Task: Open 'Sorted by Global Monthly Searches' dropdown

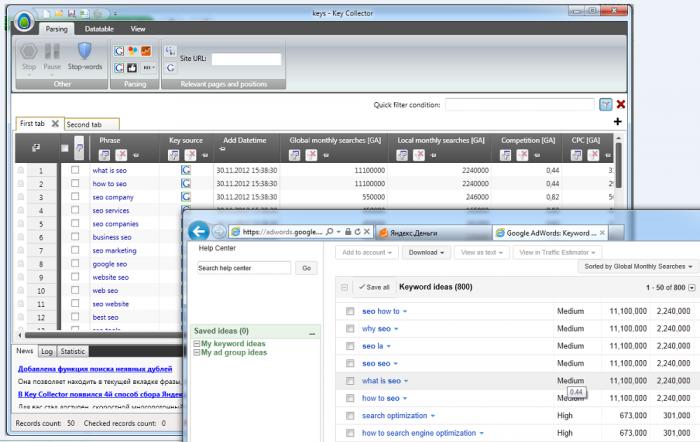Action: click(638, 267)
